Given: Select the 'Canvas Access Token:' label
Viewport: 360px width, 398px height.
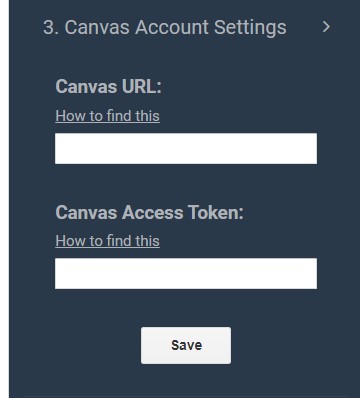Looking at the screenshot, I should tap(149, 212).
